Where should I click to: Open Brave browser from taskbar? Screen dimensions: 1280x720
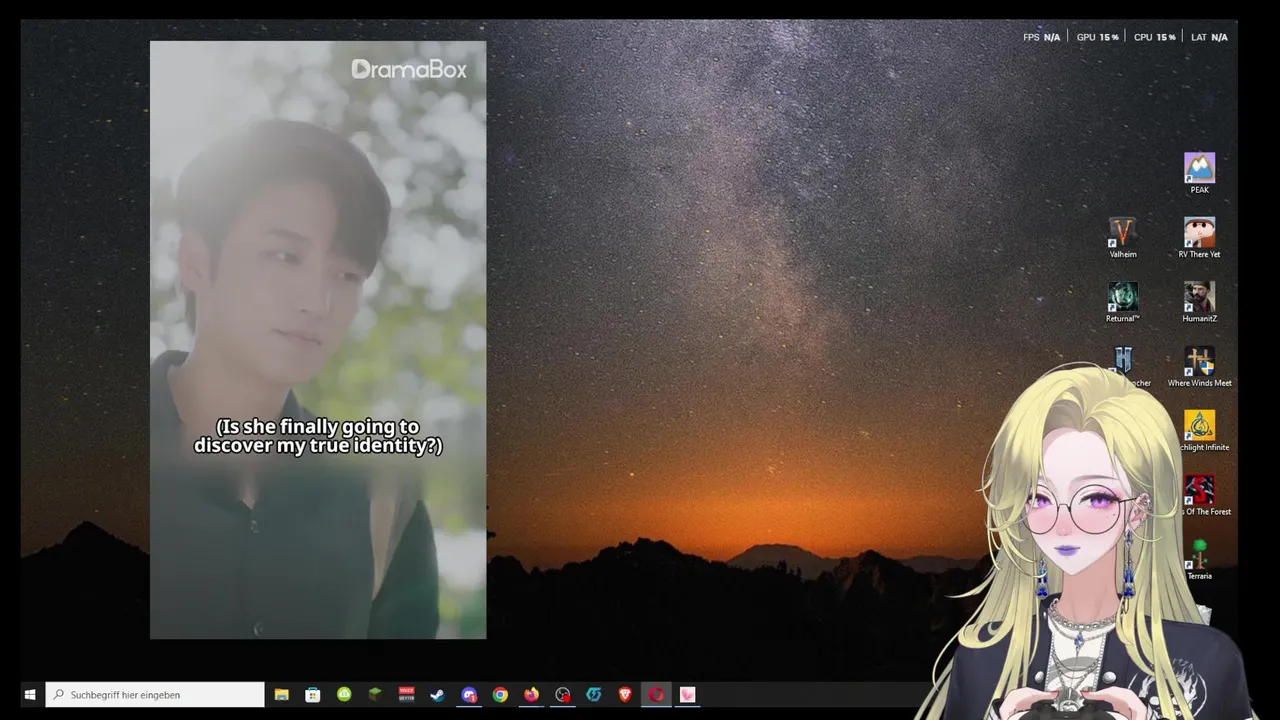tap(625, 695)
